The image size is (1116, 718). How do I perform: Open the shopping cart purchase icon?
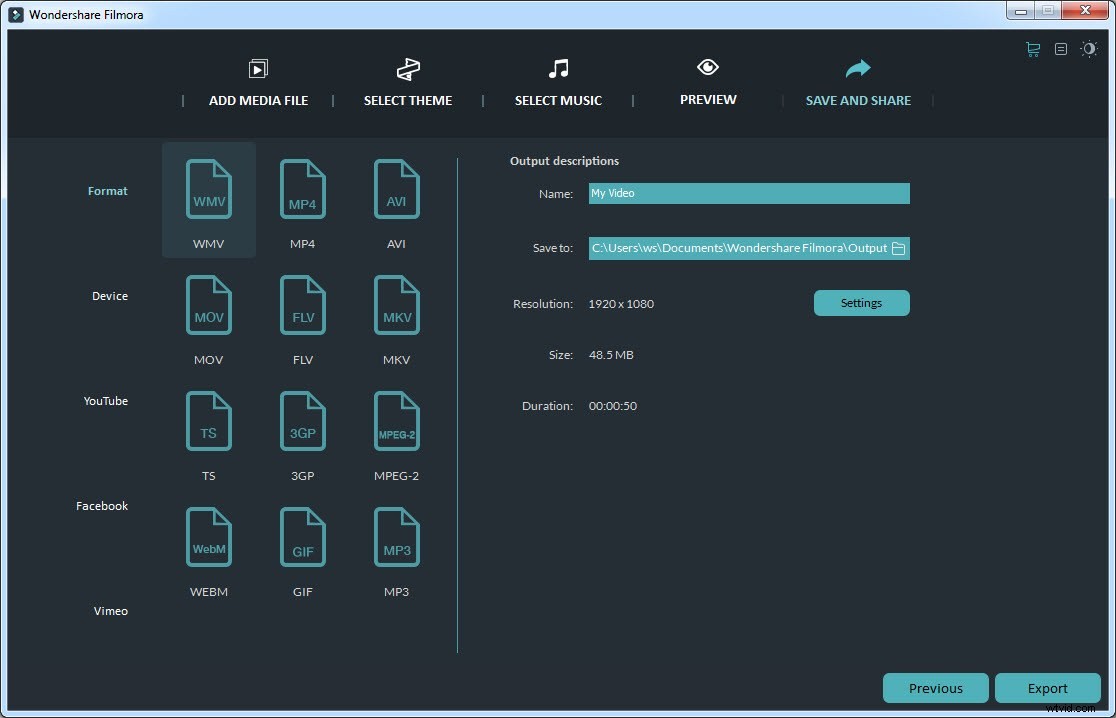pos(1032,48)
